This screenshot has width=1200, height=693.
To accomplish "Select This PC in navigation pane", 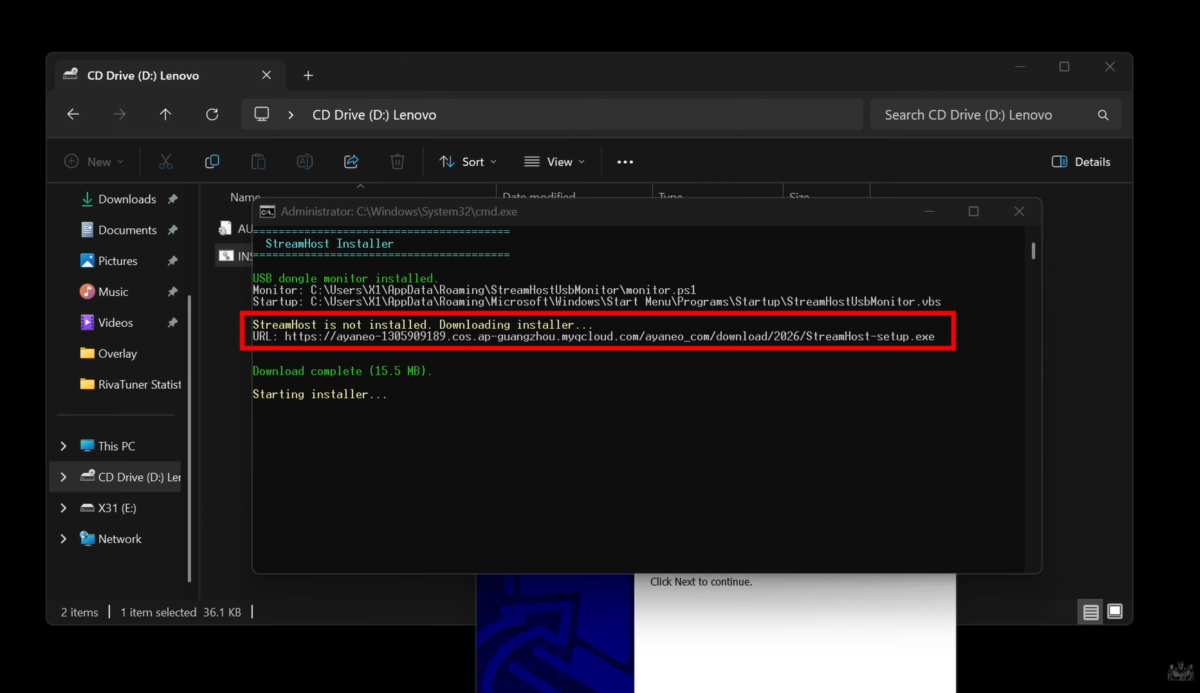I will [116, 446].
